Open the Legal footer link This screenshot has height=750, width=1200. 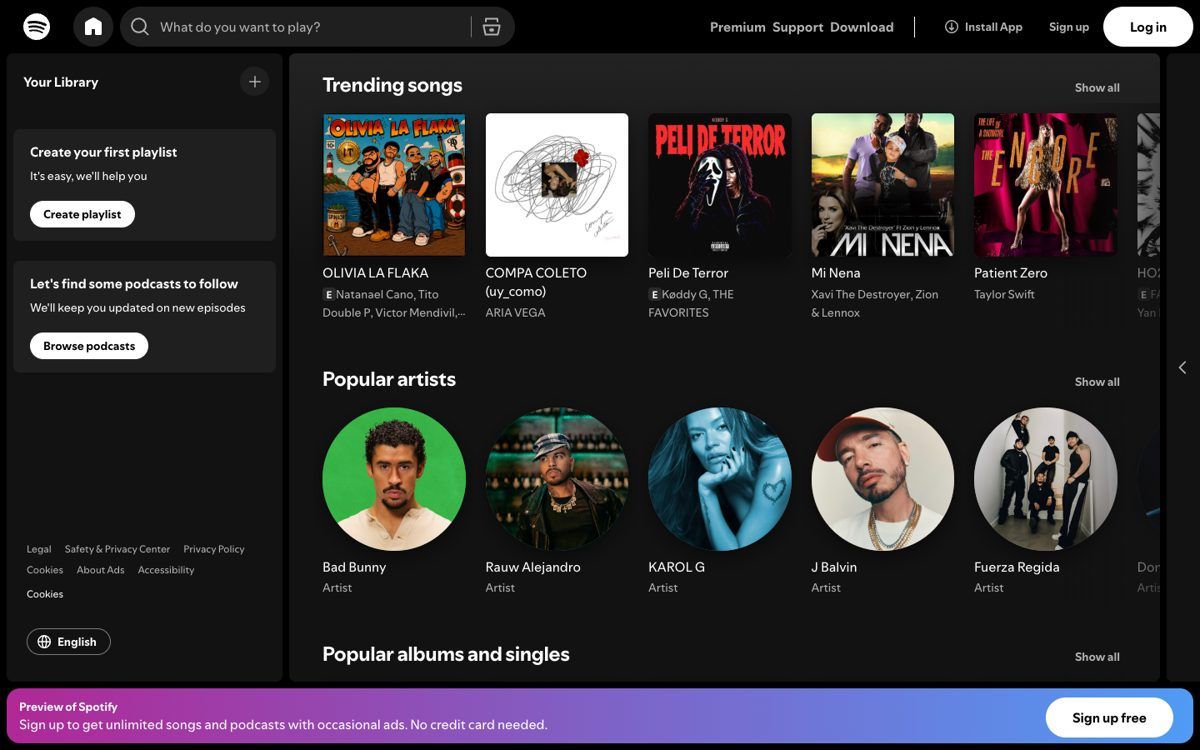pyautogui.click(x=39, y=549)
